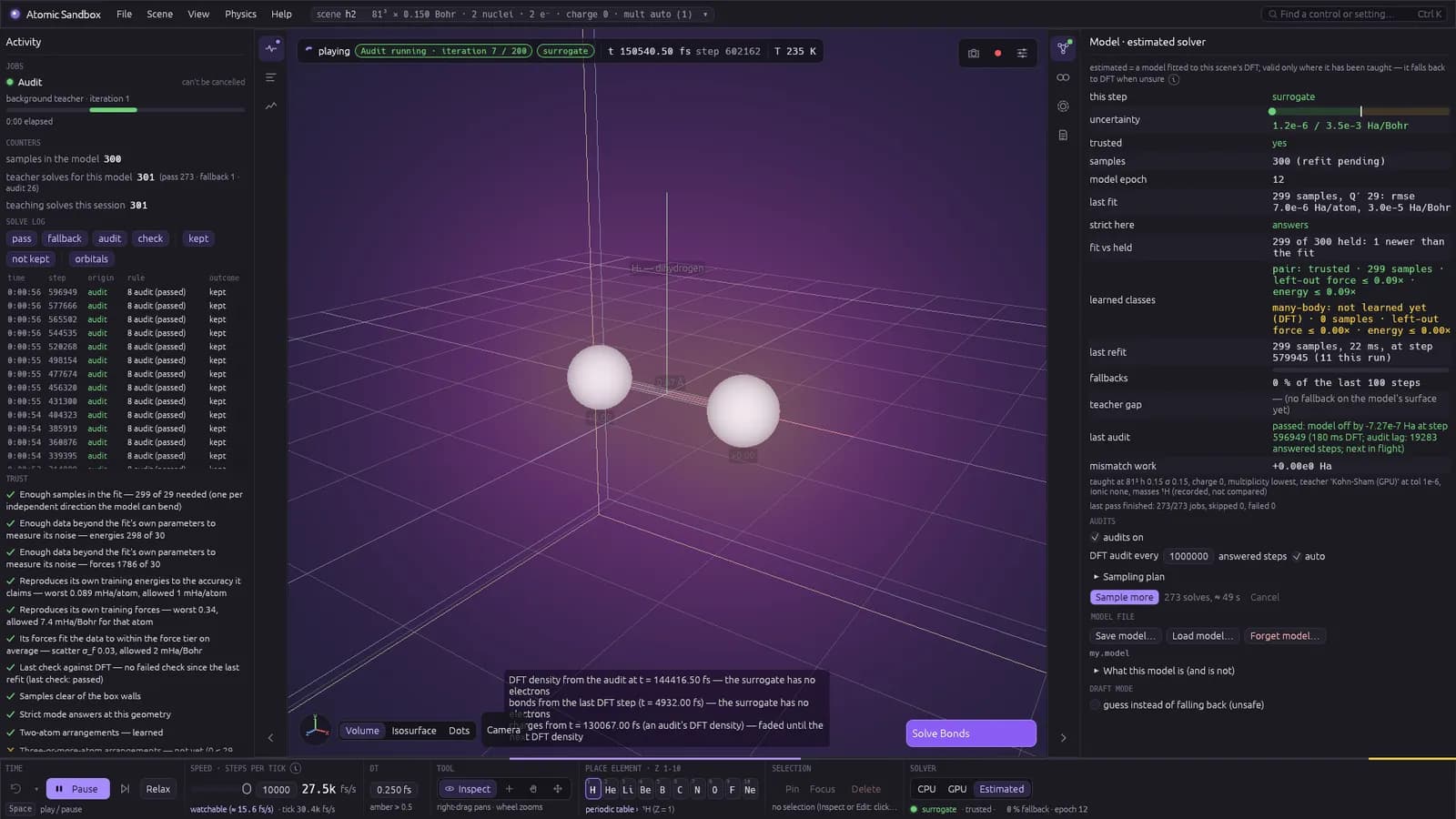Screen dimensions: 1456x819
Task: Open the infinity-loop panel icon
Action: [x=1063, y=77]
